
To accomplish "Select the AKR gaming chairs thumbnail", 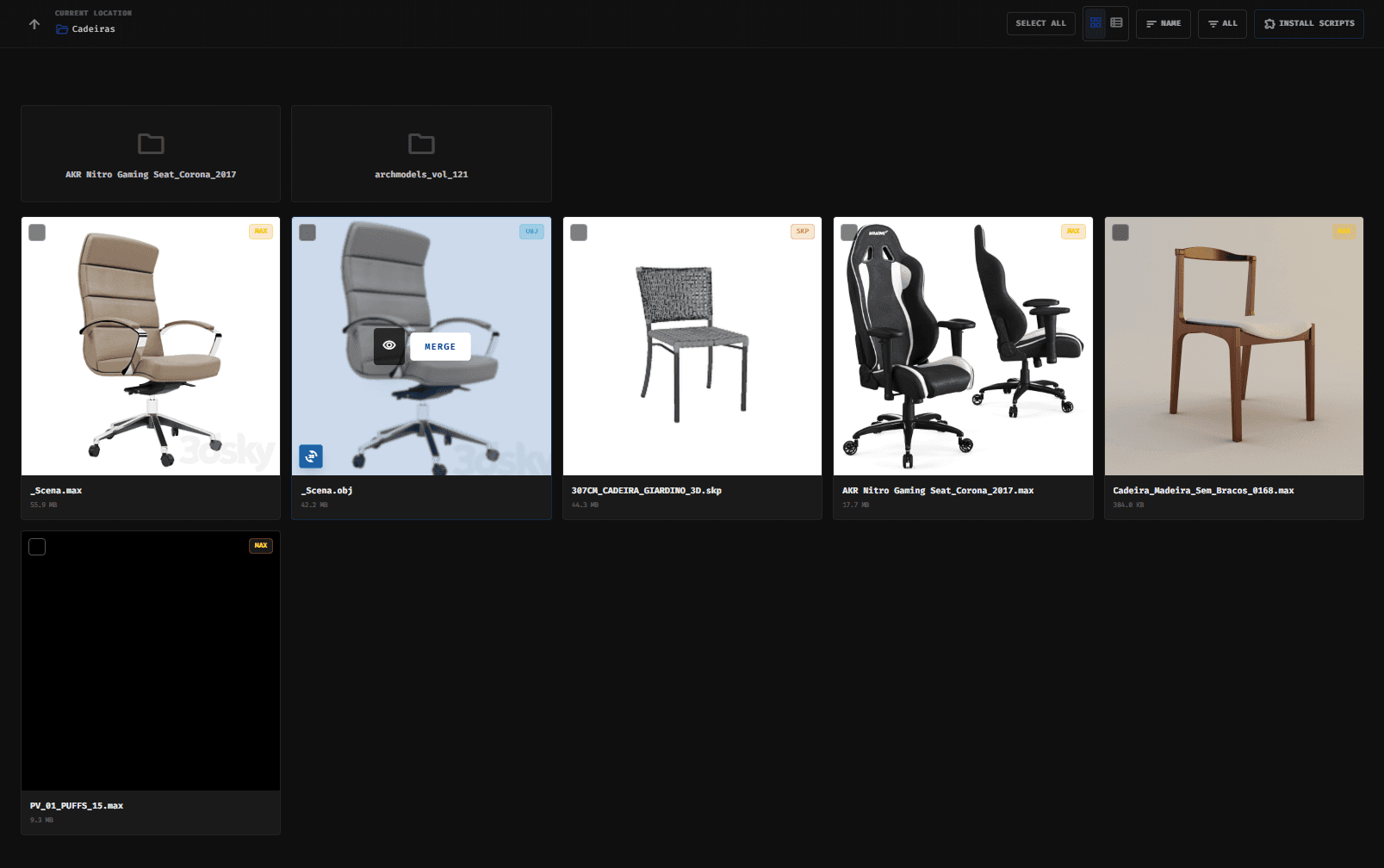I will [963, 346].
